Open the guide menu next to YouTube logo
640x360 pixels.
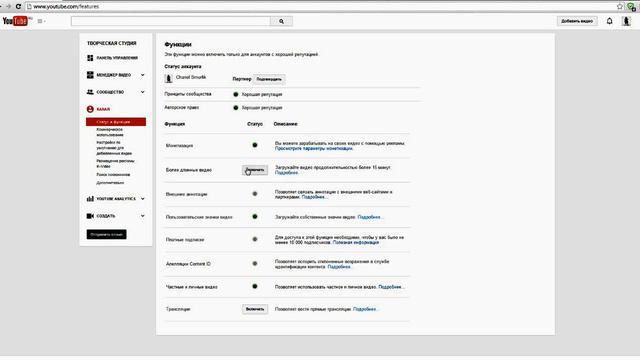click(x=41, y=21)
